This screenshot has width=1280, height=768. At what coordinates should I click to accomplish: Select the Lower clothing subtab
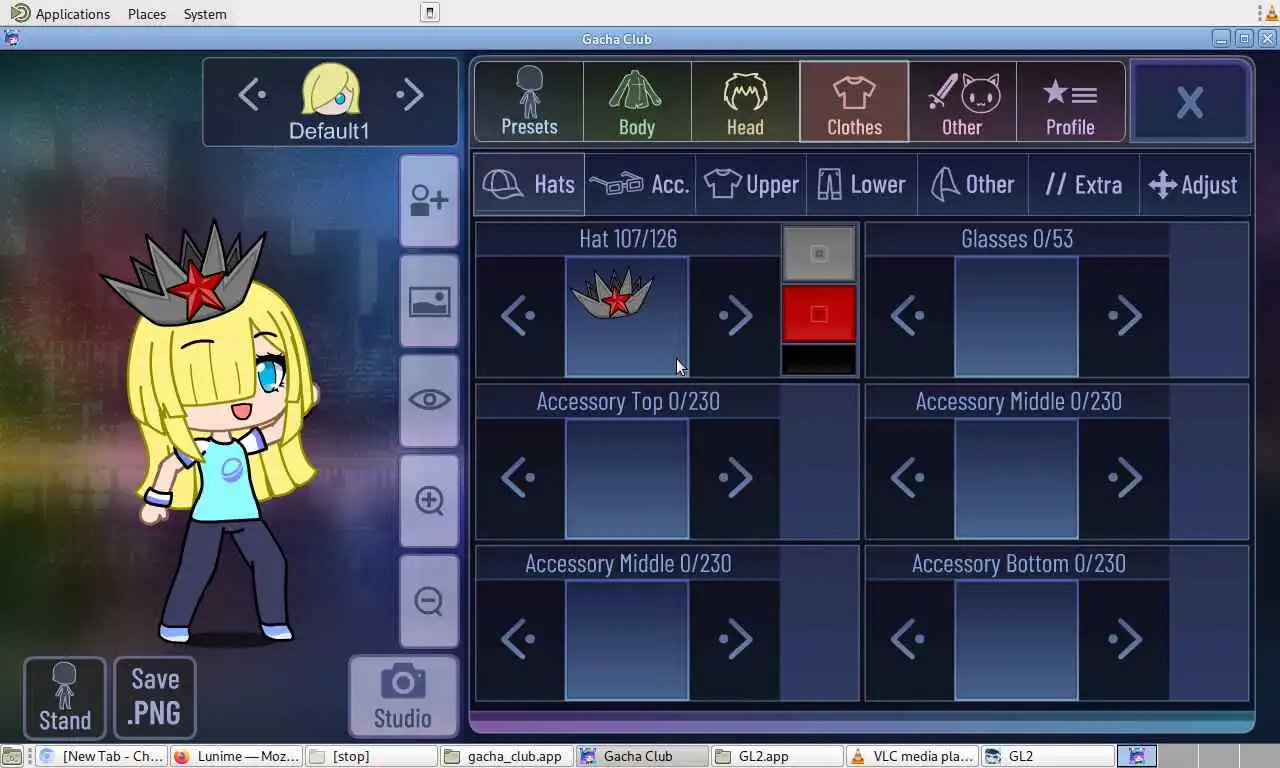[862, 184]
